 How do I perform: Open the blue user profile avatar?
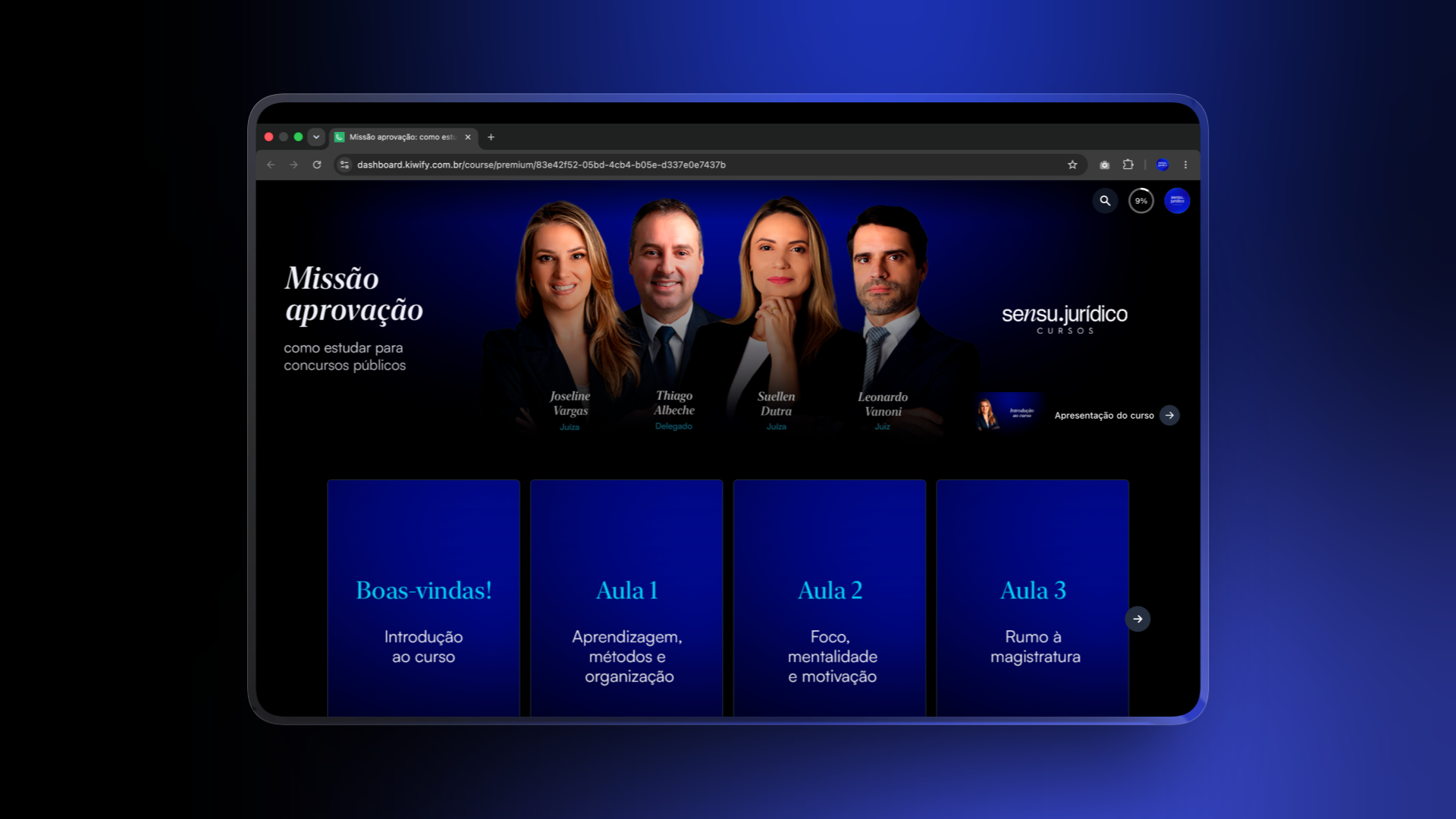[x=1177, y=201]
